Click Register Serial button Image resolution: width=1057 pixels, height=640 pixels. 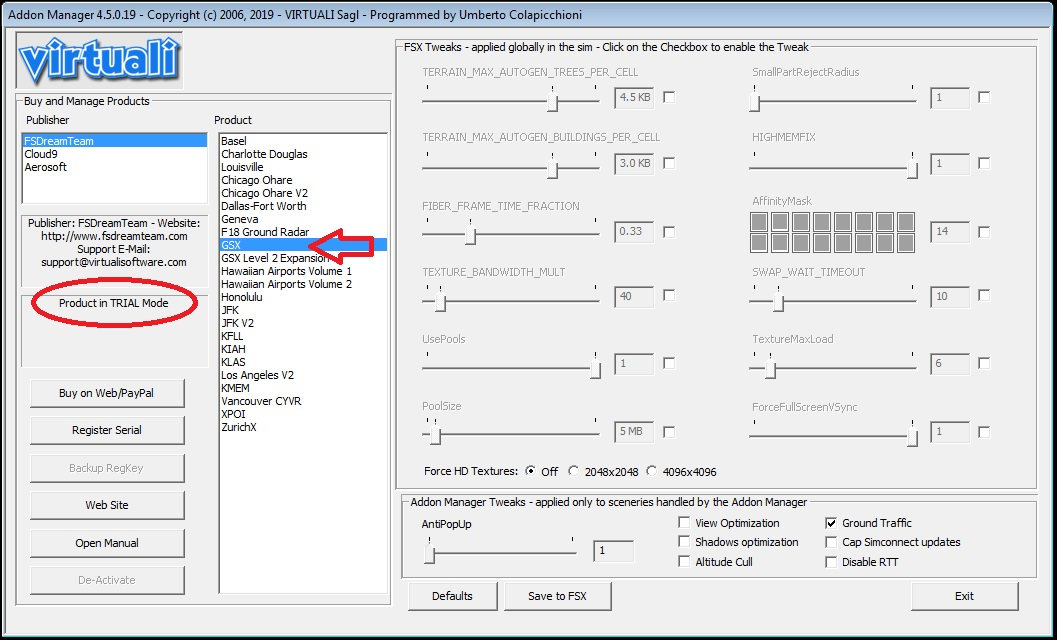tap(107, 430)
